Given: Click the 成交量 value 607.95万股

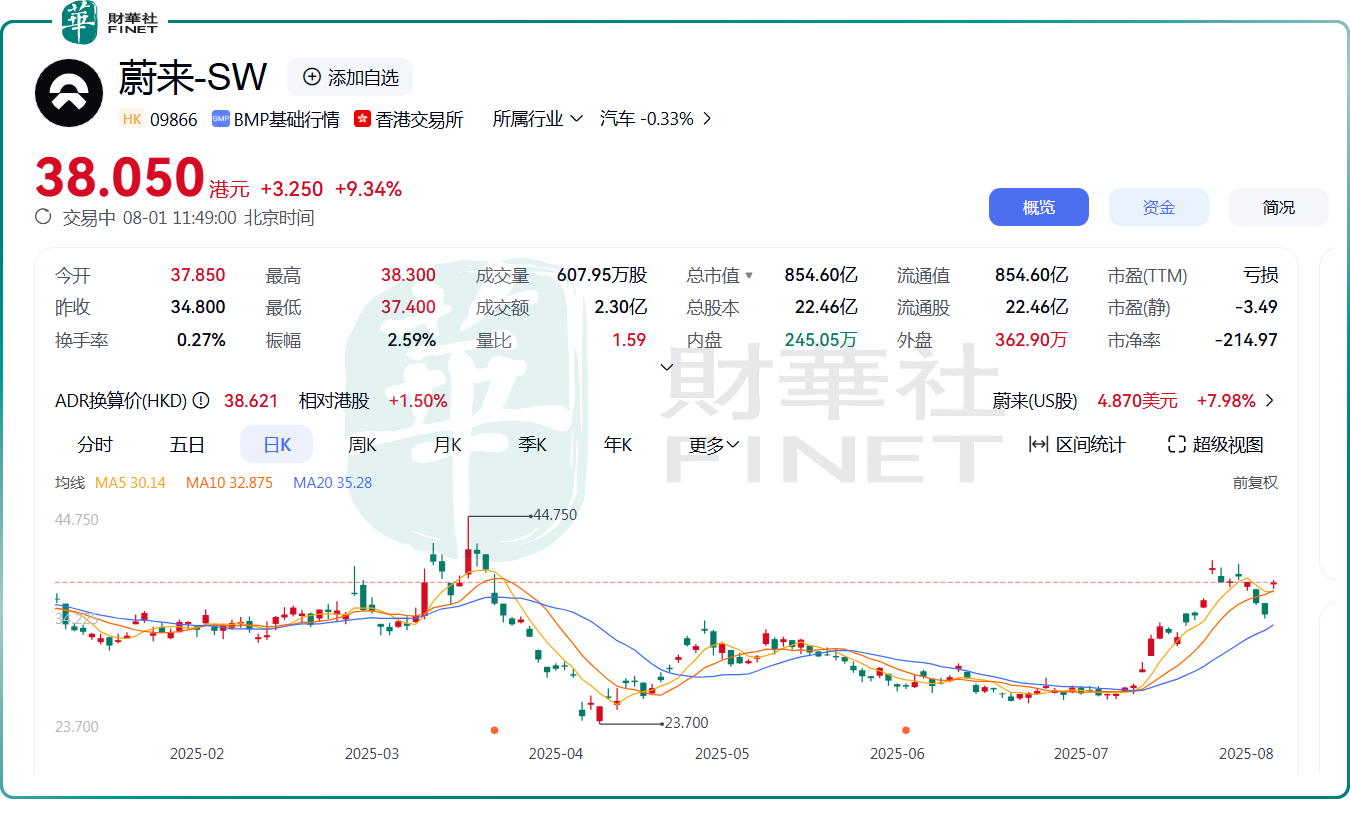Looking at the screenshot, I should tap(602, 275).
